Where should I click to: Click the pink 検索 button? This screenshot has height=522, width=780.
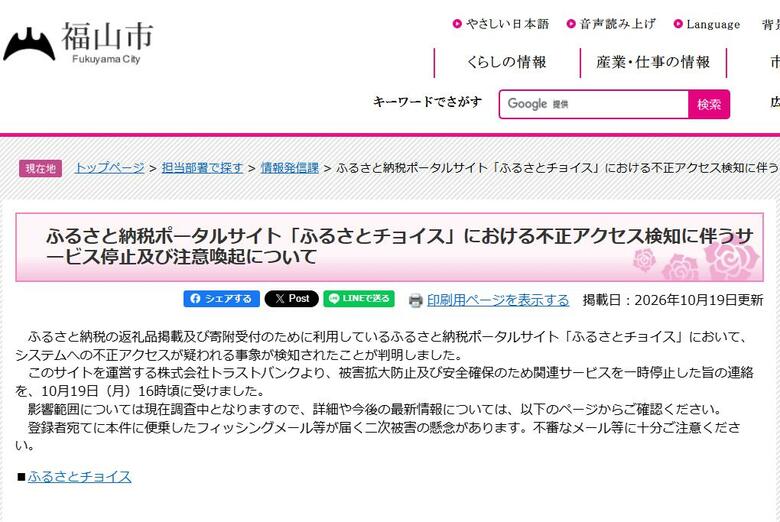point(709,104)
